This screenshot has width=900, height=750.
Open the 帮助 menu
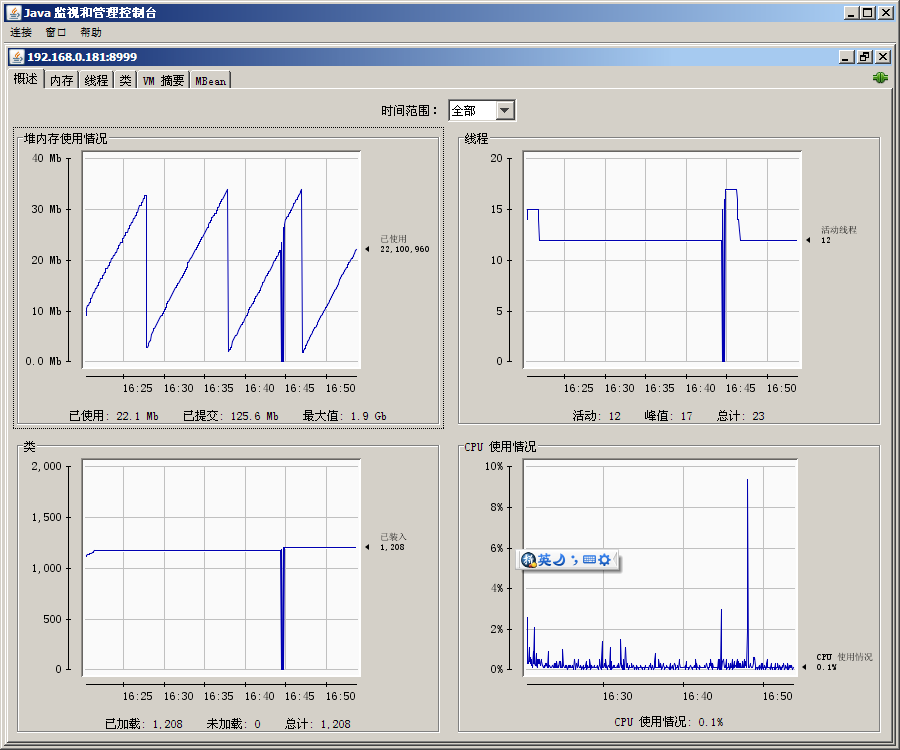91,33
